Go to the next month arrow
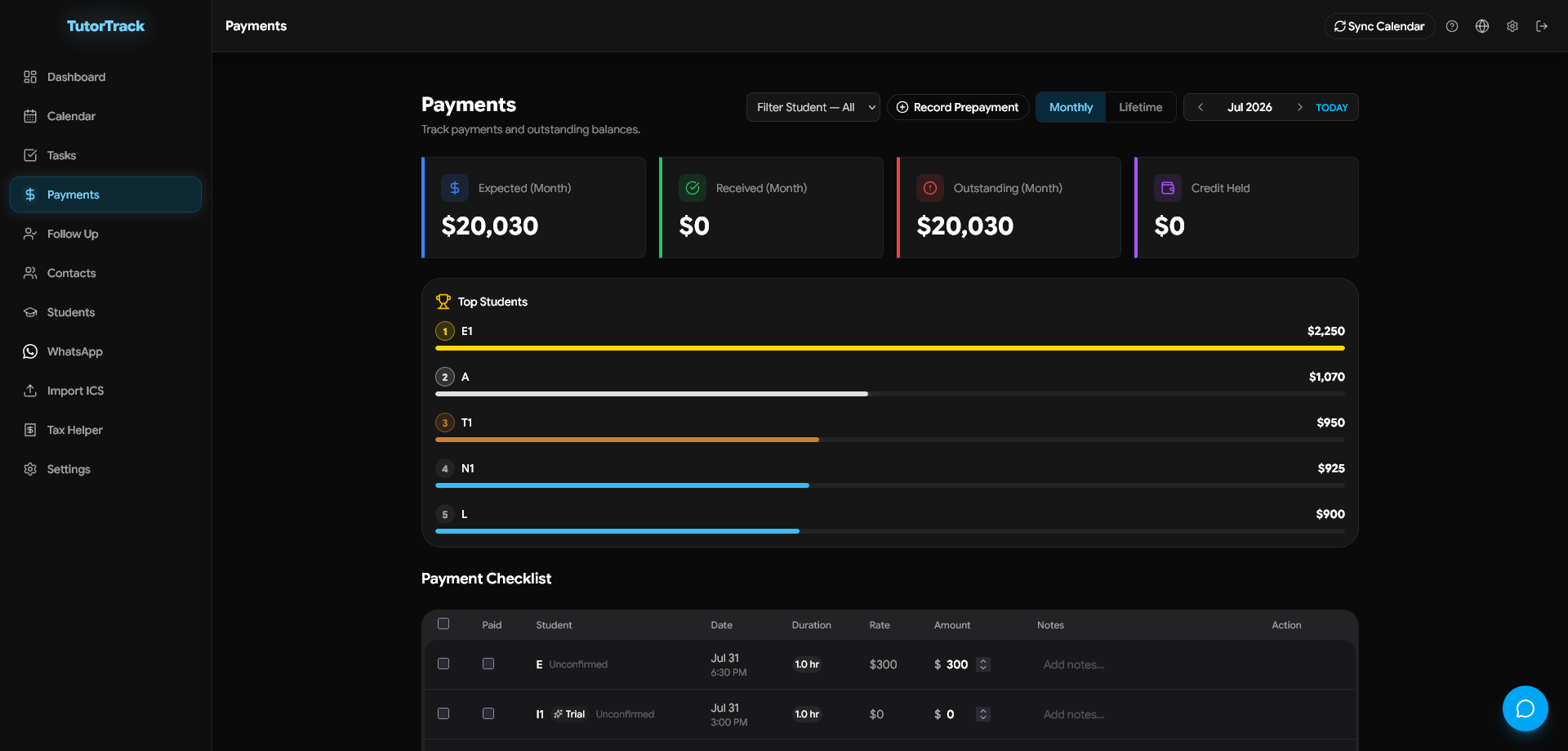1568x751 pixels. coord(1299,107)
